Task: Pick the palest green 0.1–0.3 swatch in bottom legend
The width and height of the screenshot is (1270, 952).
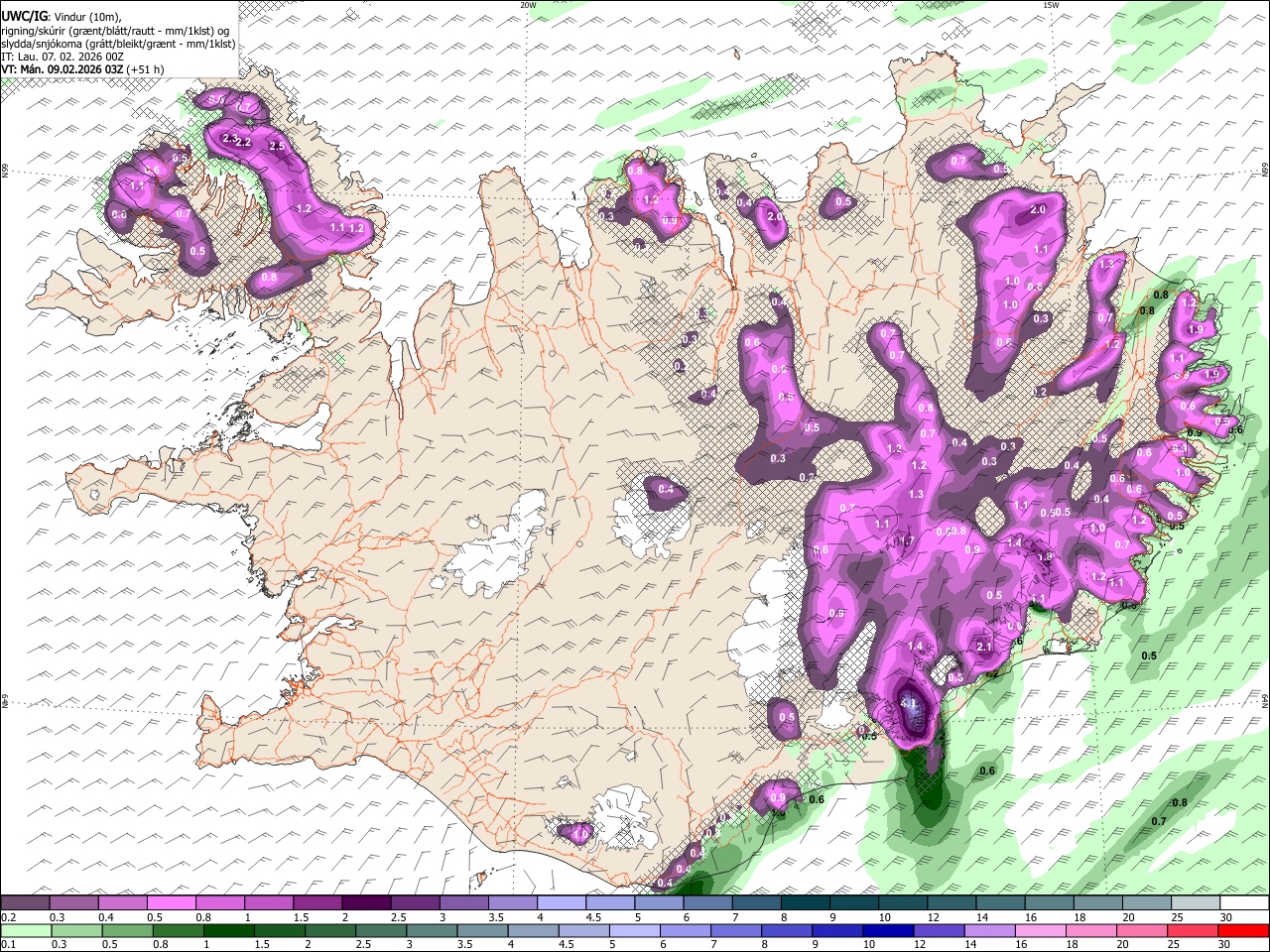Action: [x=28, y=930]
